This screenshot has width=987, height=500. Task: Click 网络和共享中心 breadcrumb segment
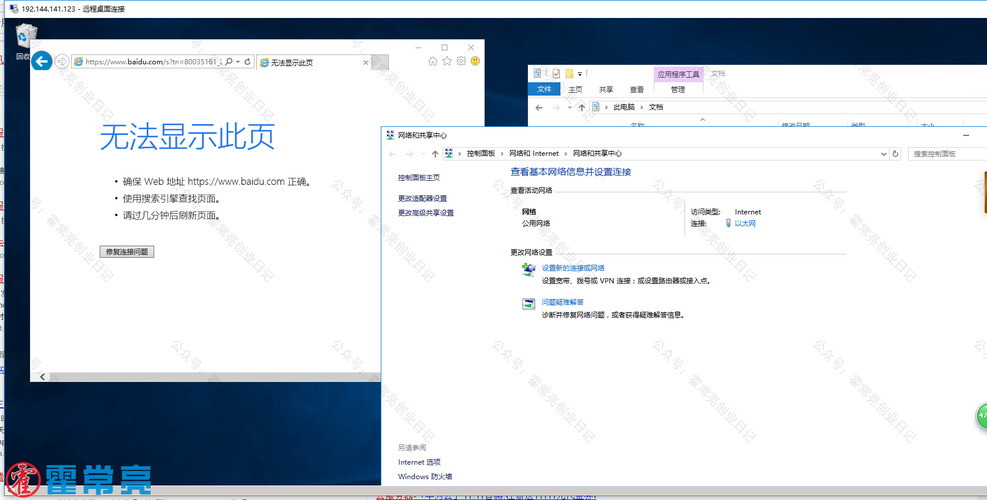[597, 154]
